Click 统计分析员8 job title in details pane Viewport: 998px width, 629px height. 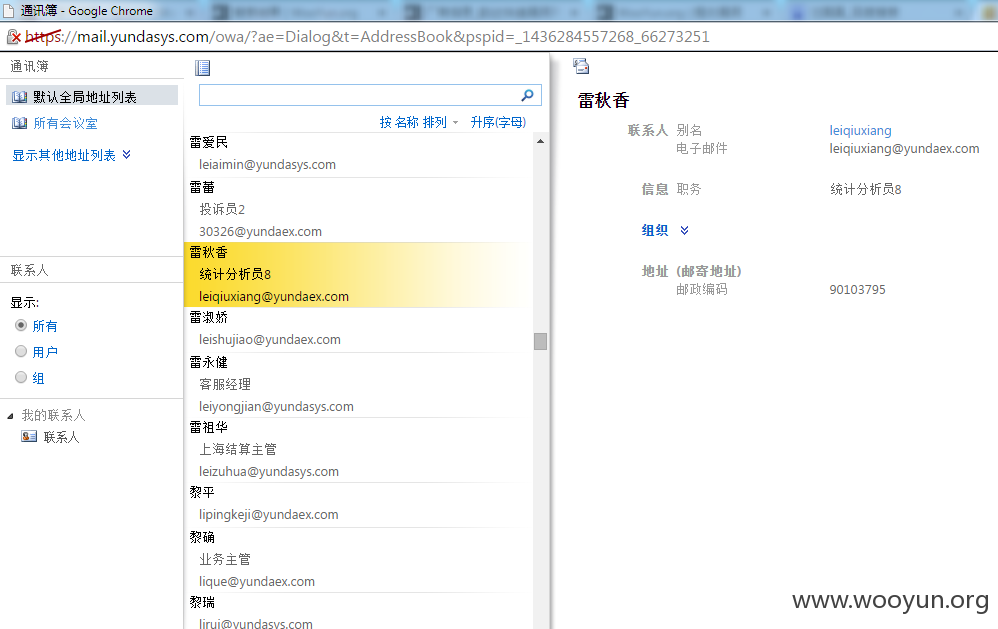pyautogui.click(x=866, y=189)
